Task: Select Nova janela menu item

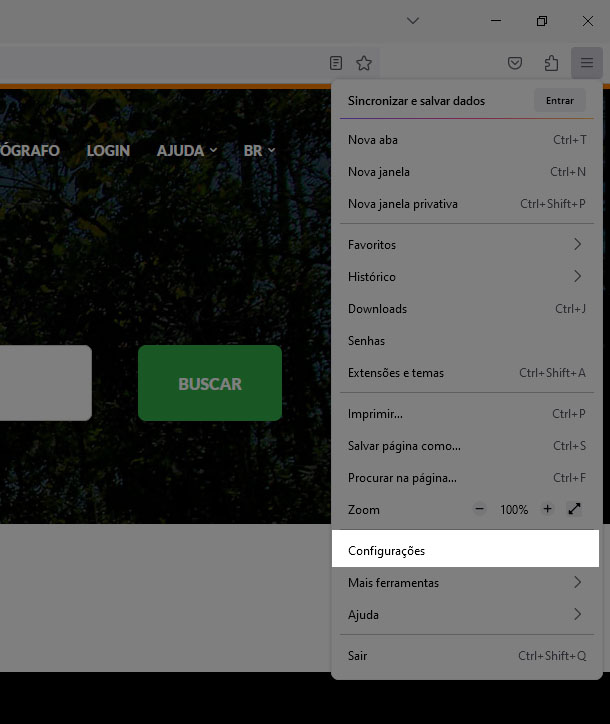Action: click(467, 172)
